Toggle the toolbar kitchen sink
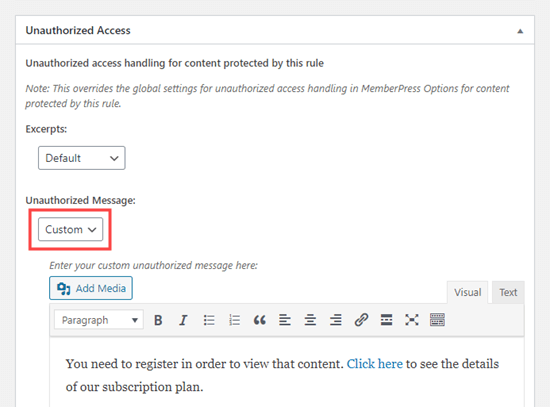The width and height of the screenshot is (550, 407). coord(437,320)
